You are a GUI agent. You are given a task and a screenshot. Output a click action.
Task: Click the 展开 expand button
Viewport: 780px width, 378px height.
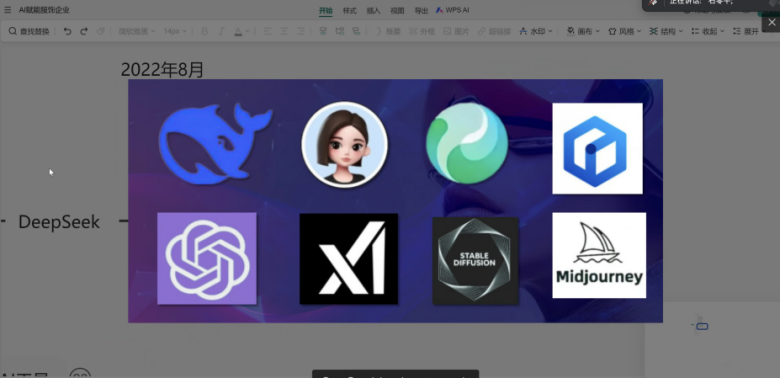pos(746,31)
